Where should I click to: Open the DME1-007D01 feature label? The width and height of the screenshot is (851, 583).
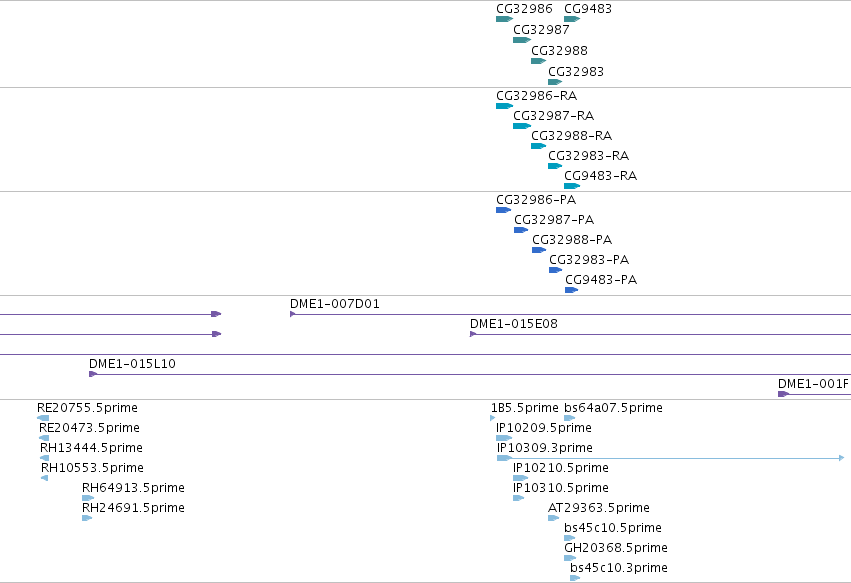click(335, 304)
